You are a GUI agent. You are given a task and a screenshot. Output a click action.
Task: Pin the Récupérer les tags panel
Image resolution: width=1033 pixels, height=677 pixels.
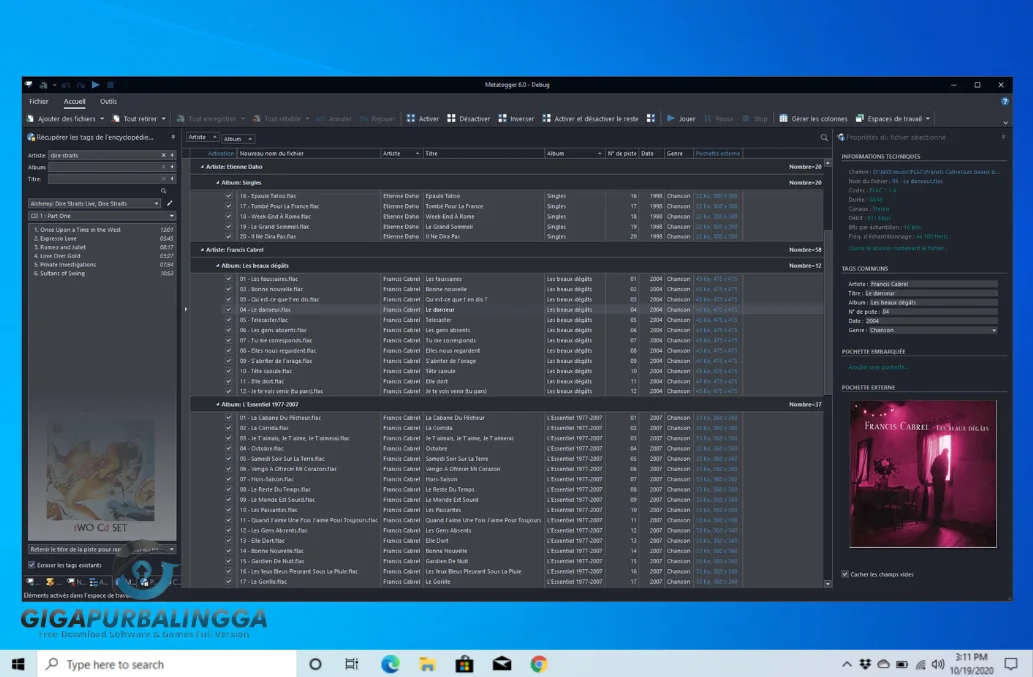pyautogui.click(x=173, y=137)
